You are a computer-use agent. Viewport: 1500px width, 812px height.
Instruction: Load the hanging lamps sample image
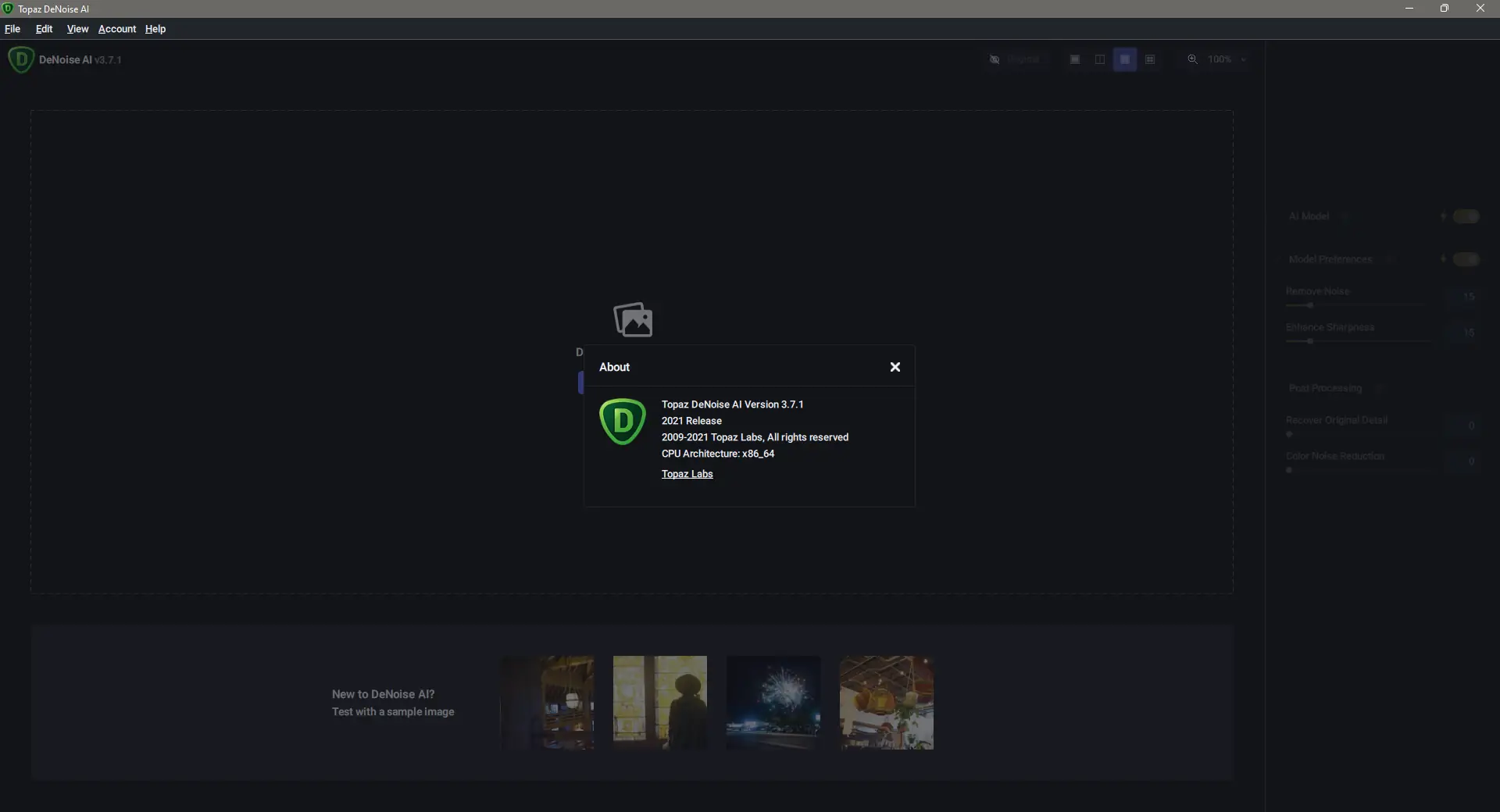coord(887,703)
